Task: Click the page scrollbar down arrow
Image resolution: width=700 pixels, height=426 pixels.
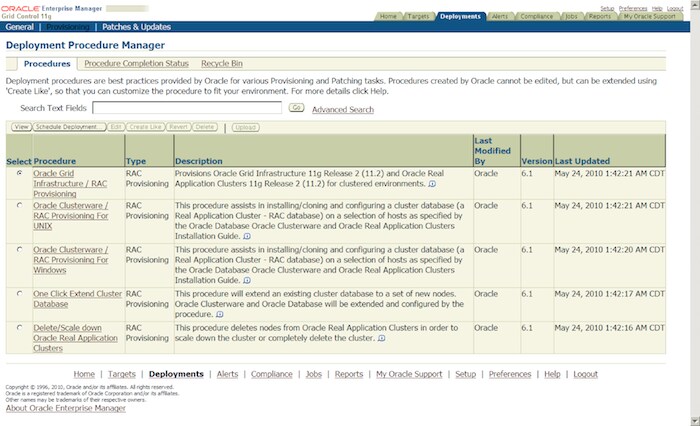Action: click(x=695, y=421)
